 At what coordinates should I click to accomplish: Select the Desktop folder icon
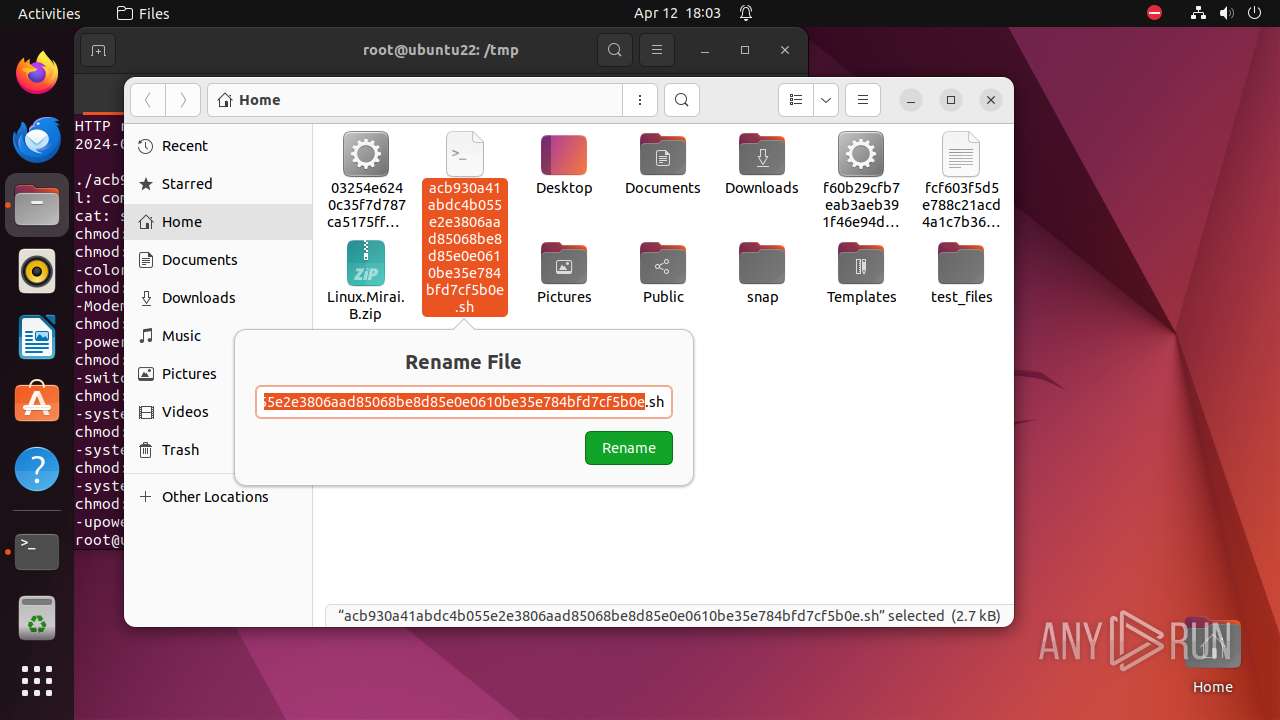pos(564,155)
